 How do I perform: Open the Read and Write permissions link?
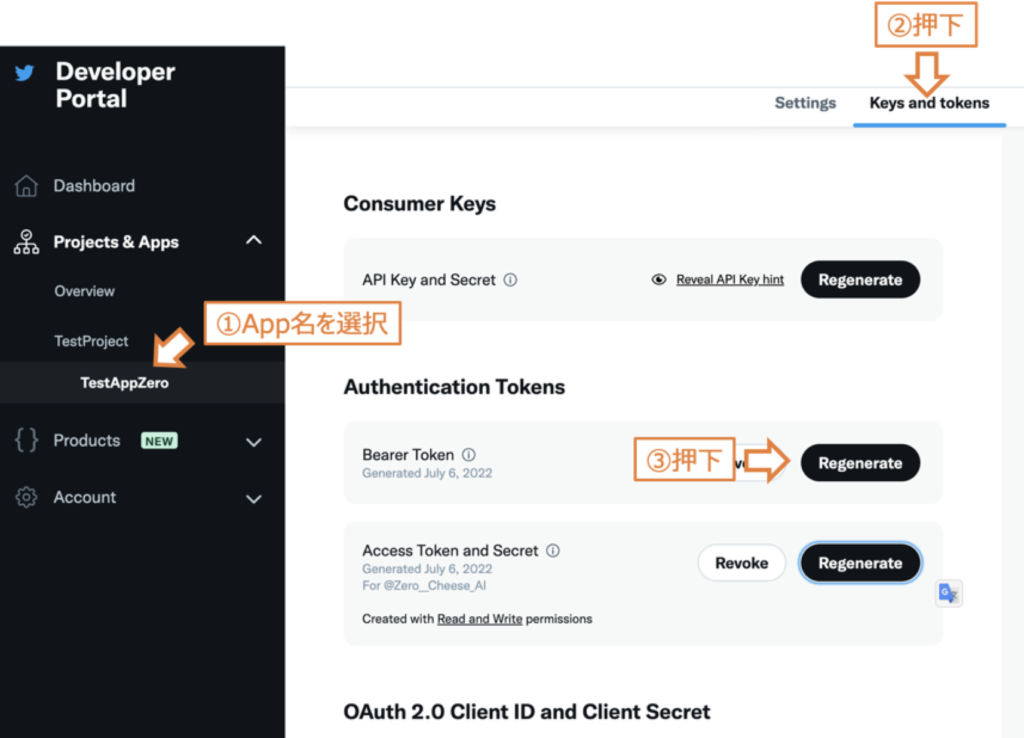479,619
